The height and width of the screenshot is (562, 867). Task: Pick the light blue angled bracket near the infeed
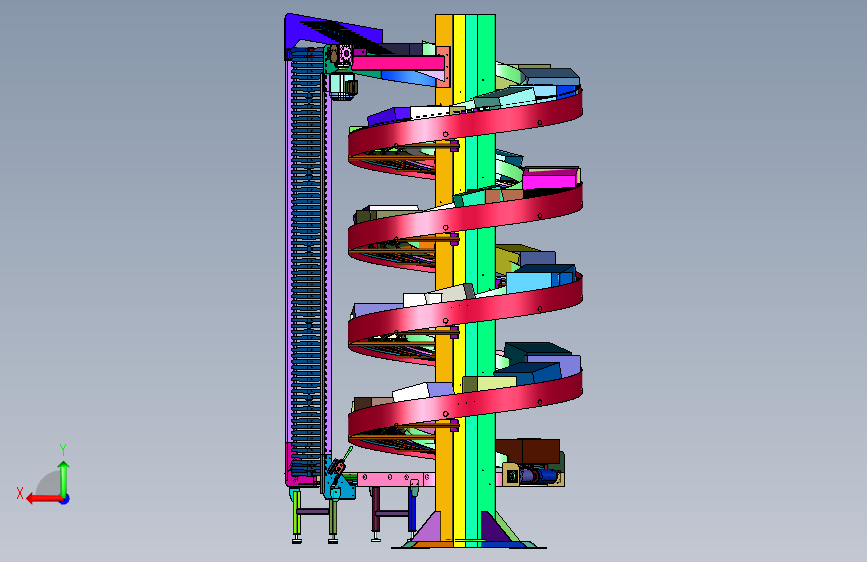coord(340,486)
